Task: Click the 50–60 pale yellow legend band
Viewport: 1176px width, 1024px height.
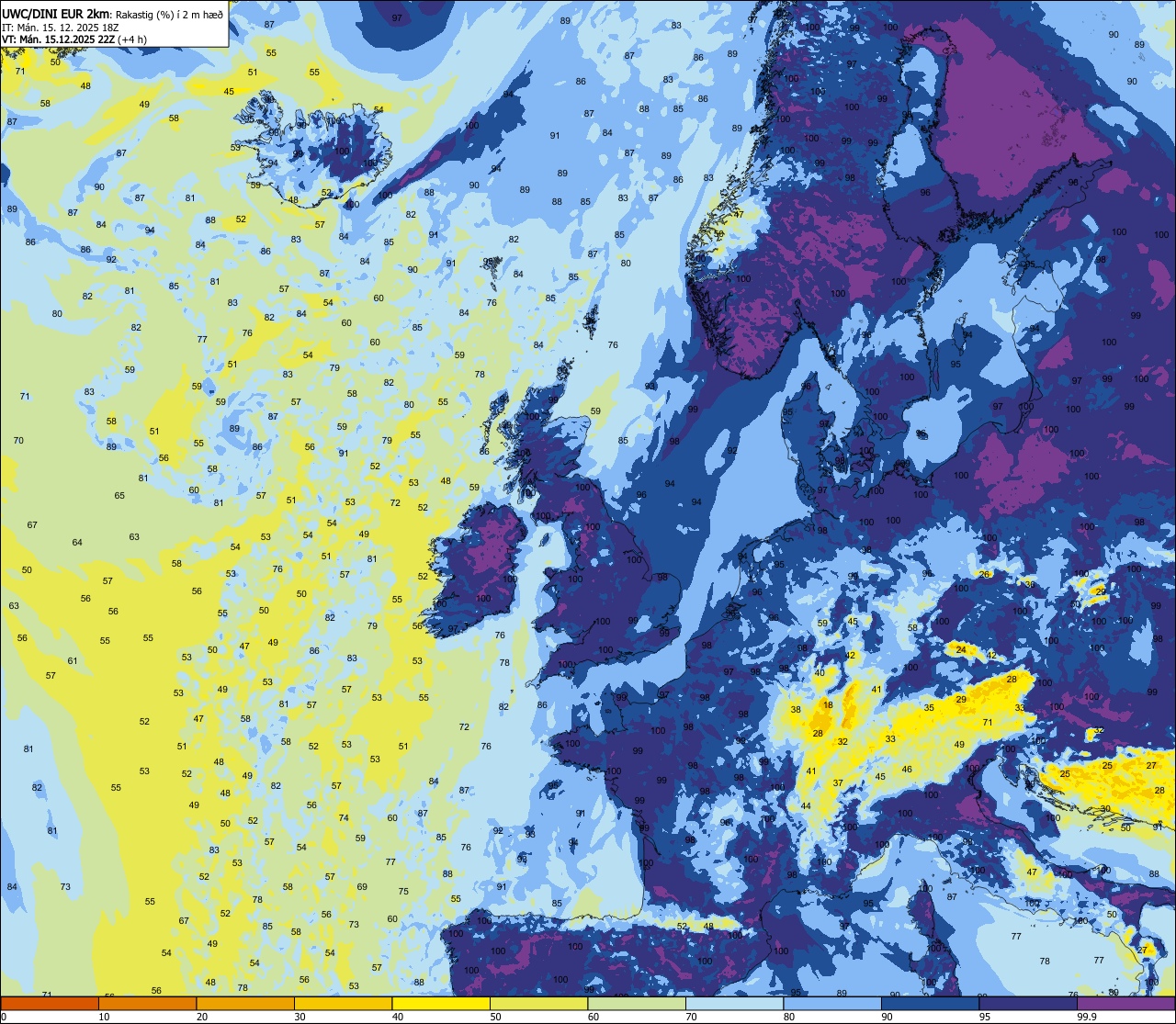Action: [538, 1004]
